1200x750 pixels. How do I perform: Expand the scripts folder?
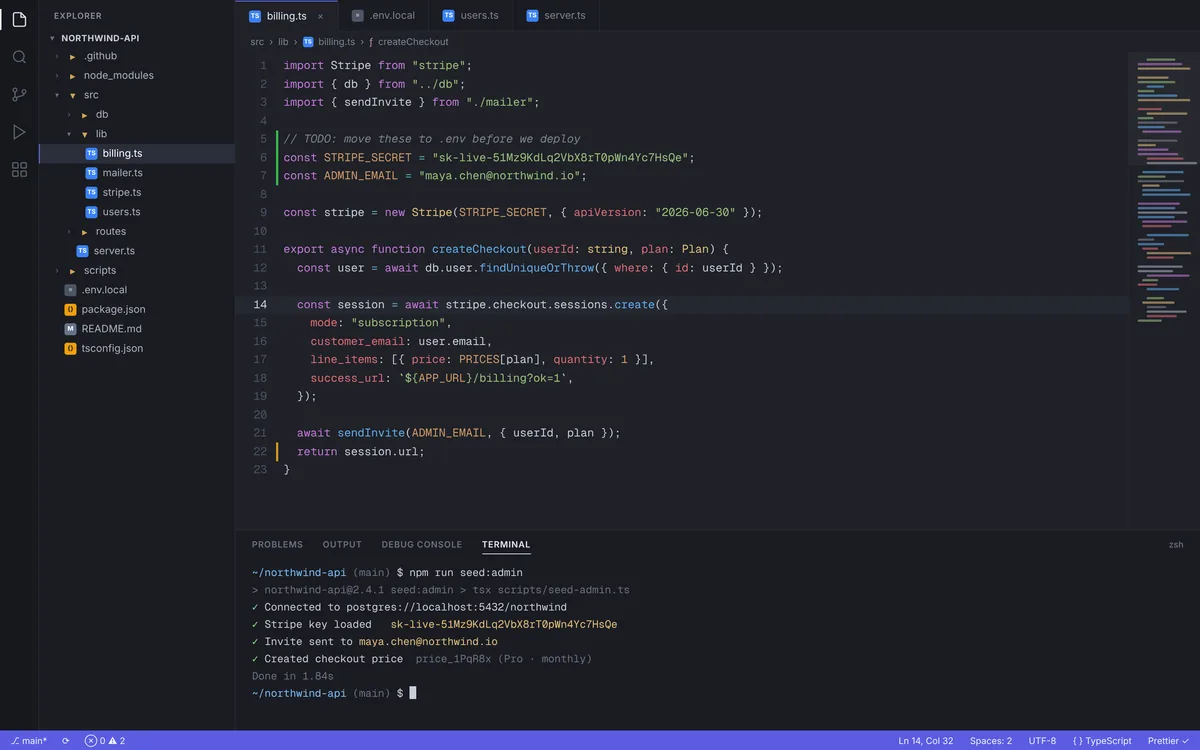tap(136, 270)
